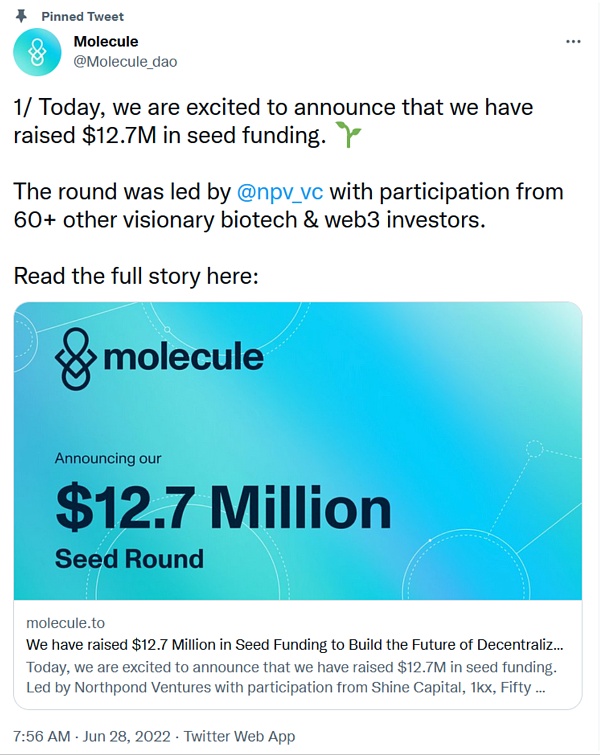Click the 'Seed Round' text on card image
Viewport: 600px width, 755px height.
click(129, 559)
